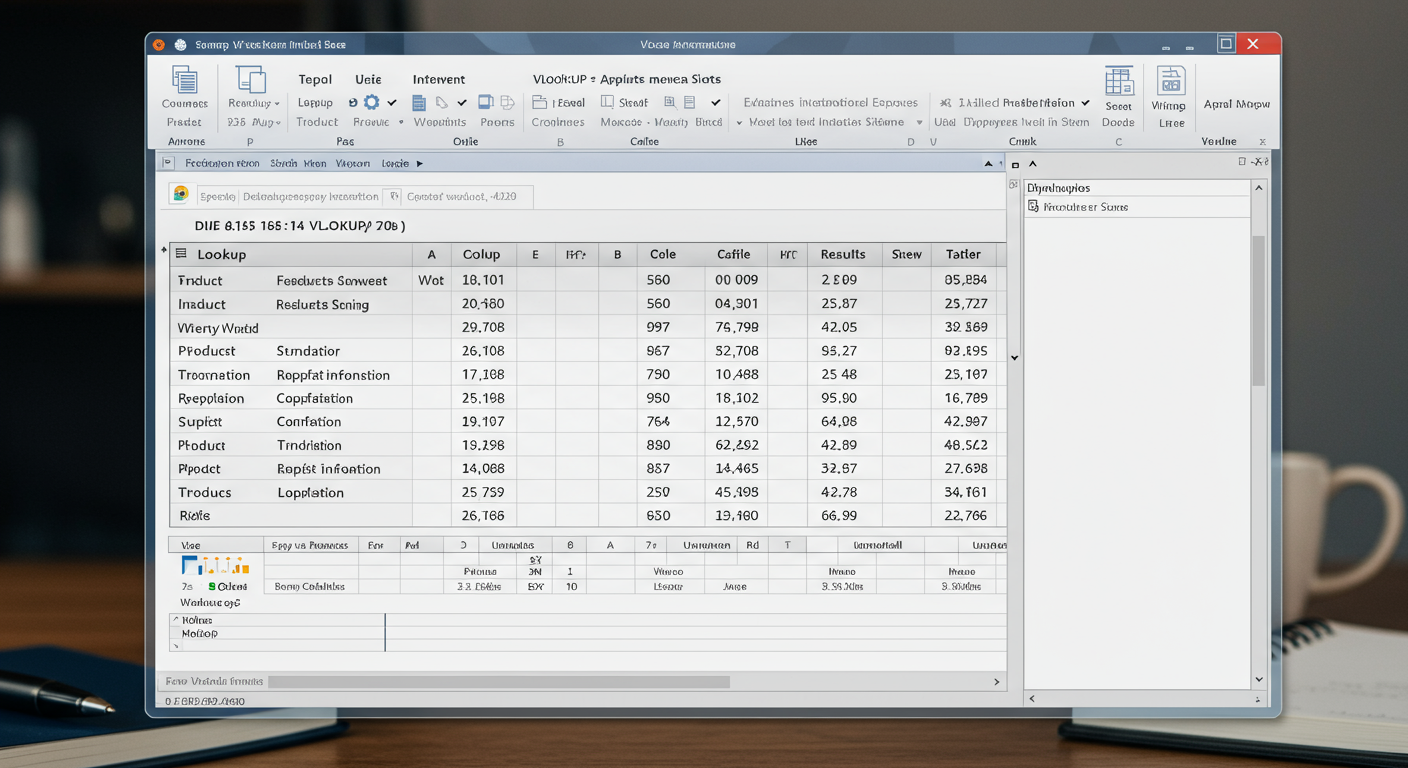This screenshot has width=1408, height=768.
Task: Switch to the Intervent ribbon tab
Action: pos(438,79)
